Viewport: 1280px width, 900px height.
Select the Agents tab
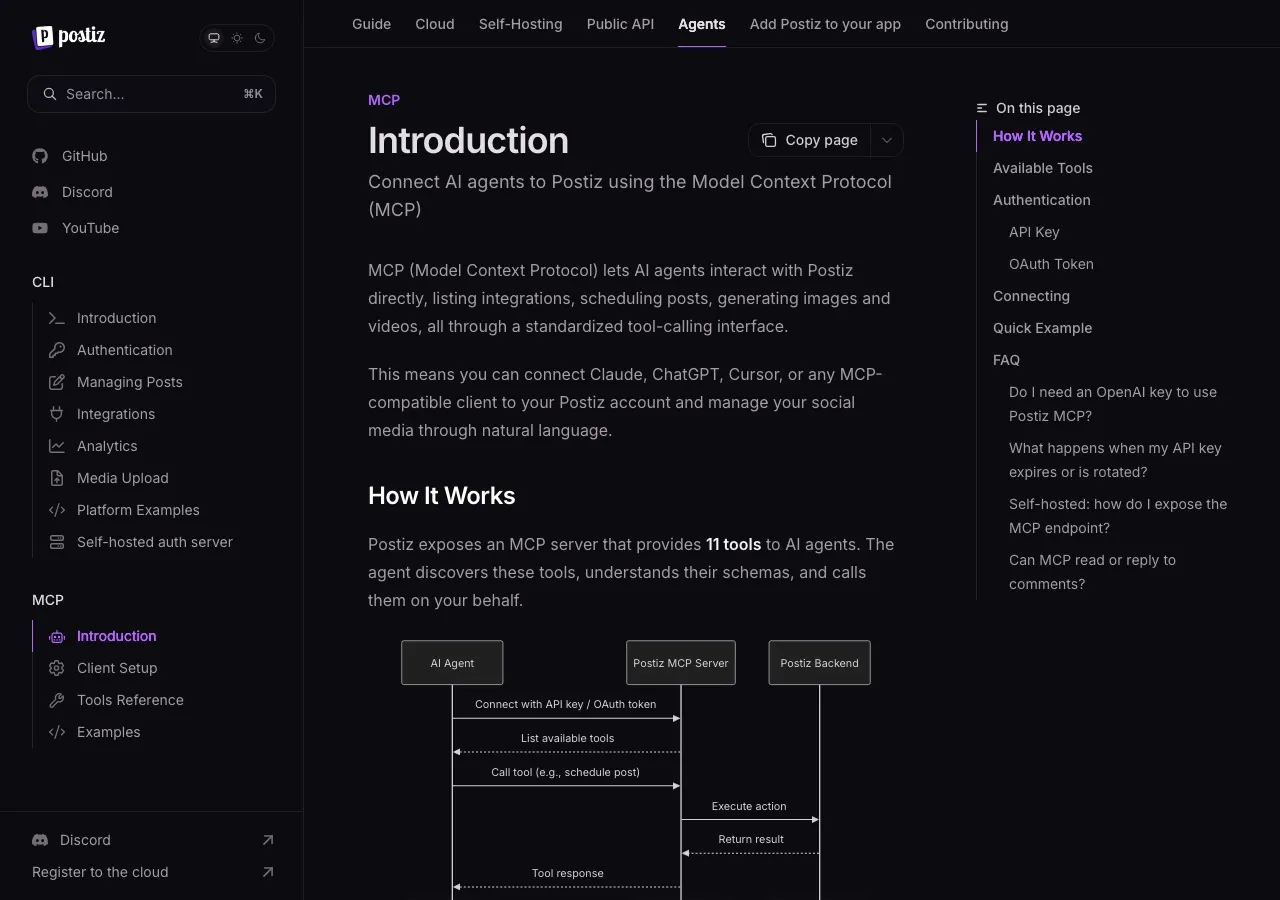(702, 24)
